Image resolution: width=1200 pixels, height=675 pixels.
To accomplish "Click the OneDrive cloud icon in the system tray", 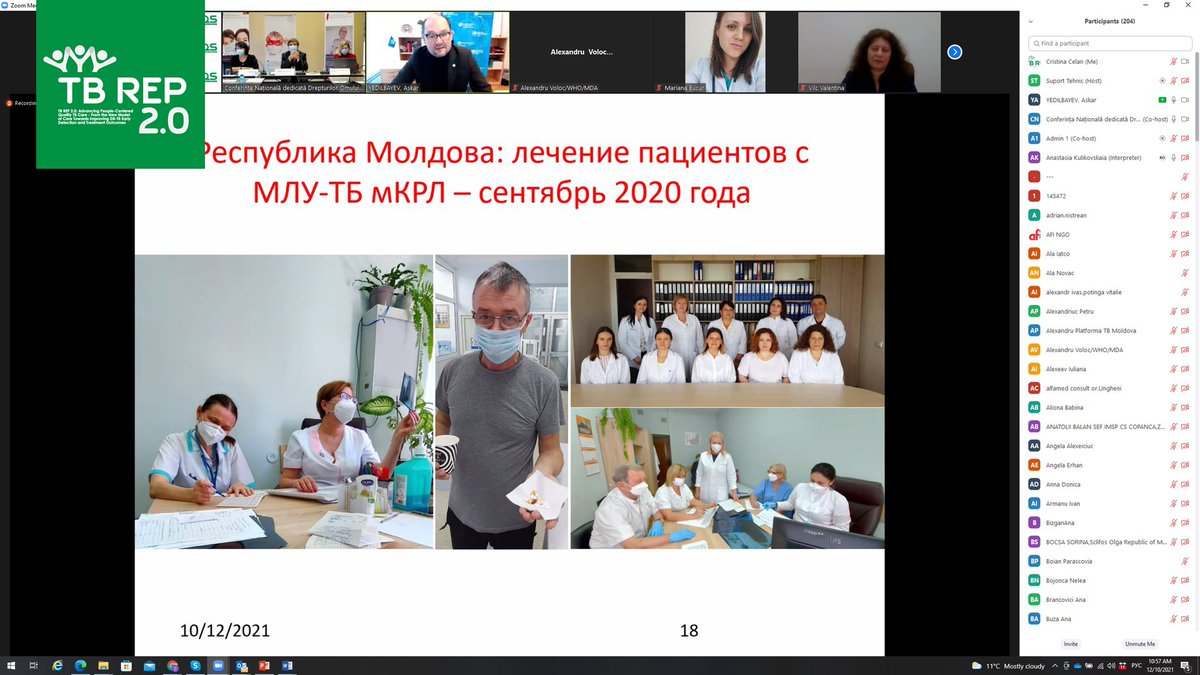I will 1077,664.
